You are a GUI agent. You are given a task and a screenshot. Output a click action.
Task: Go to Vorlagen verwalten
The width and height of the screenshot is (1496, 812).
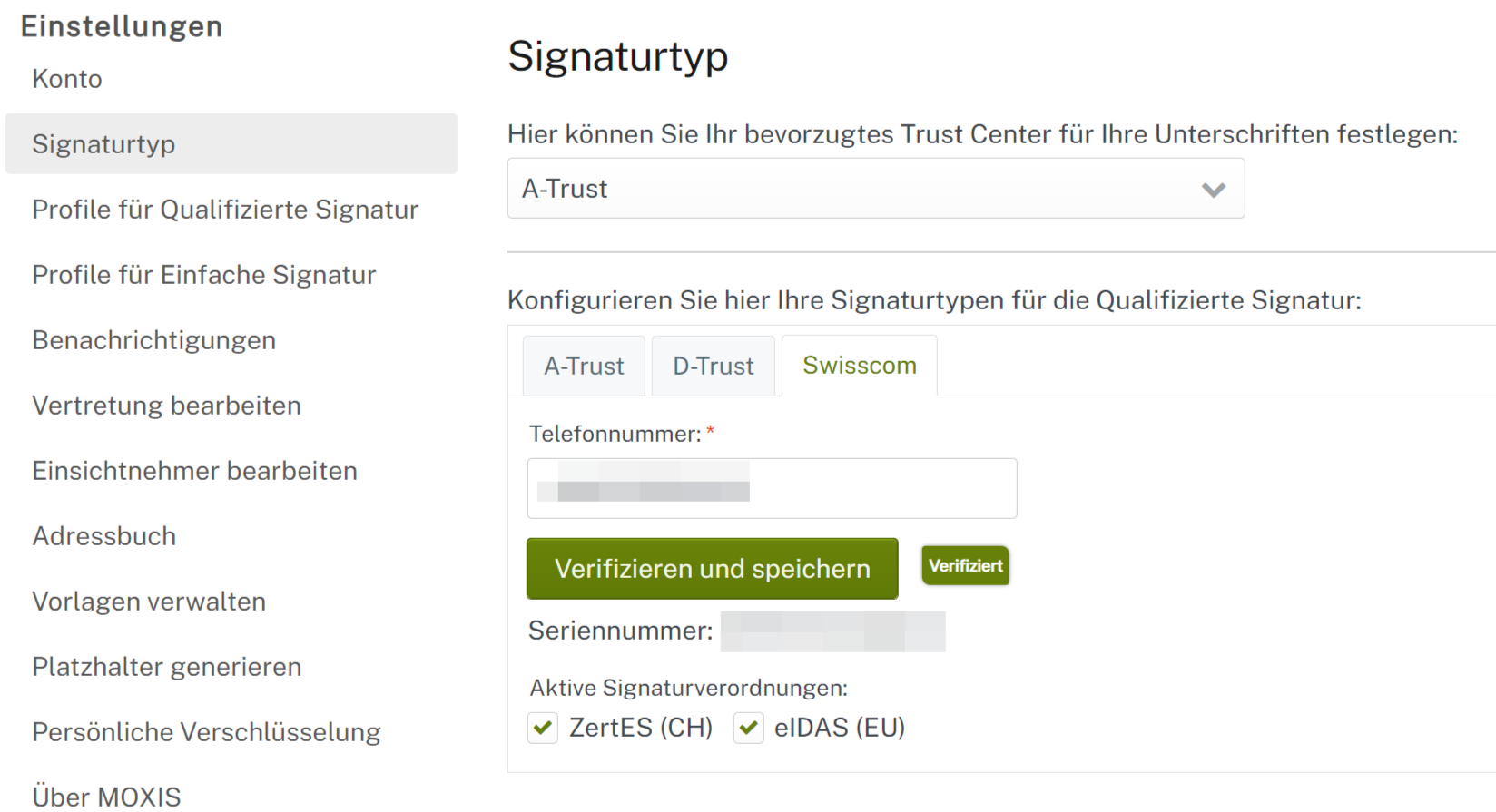(x=149, y=602)
